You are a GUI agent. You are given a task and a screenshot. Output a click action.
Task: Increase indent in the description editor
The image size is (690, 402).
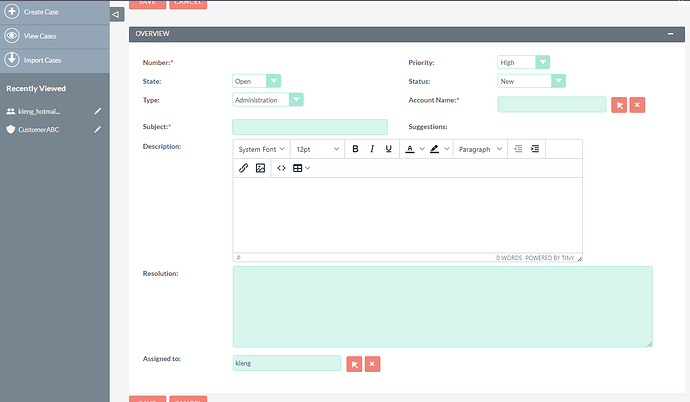pos(535,149)
